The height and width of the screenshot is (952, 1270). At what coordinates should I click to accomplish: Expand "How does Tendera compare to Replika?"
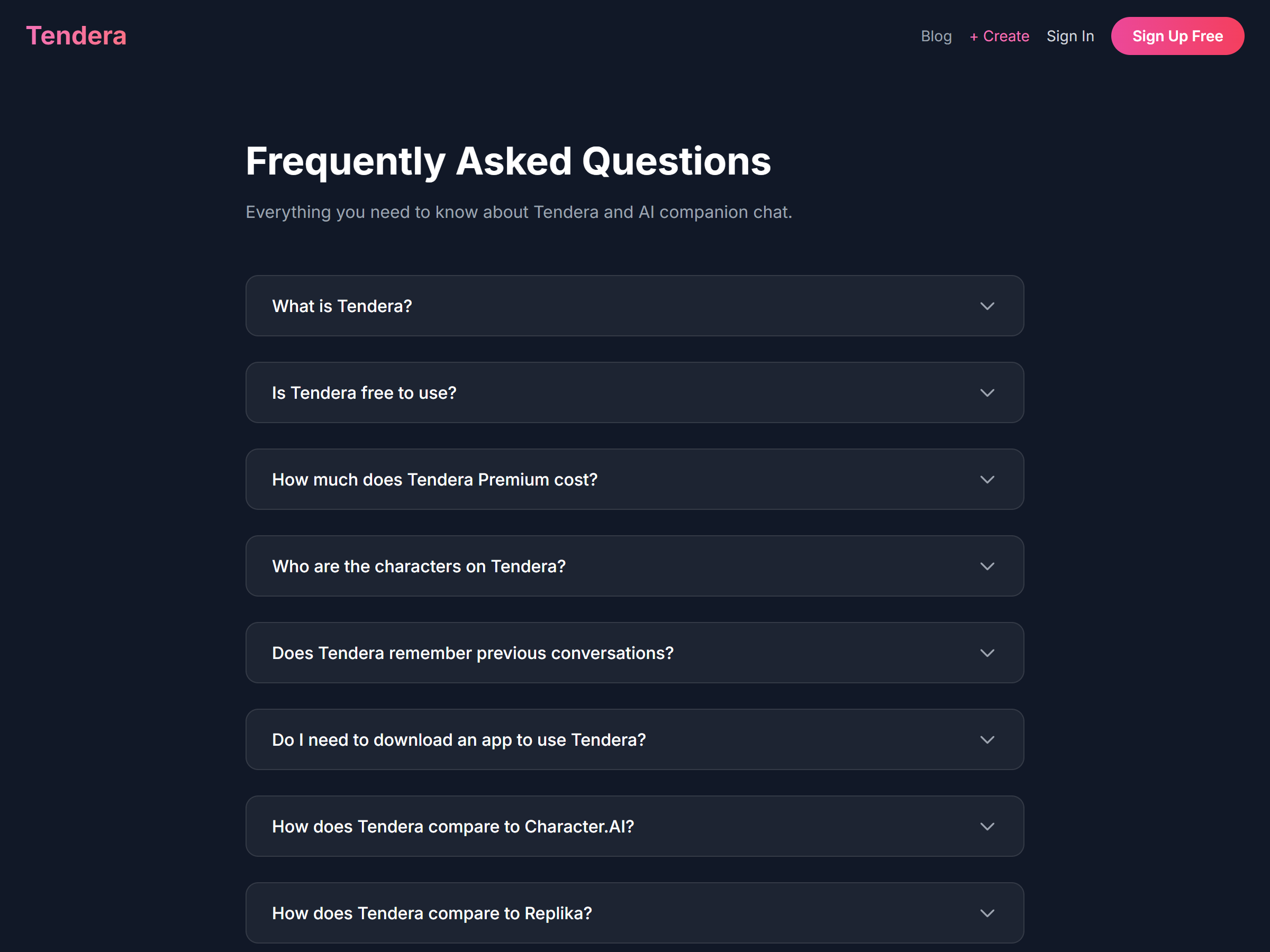(x=432, y=913)
